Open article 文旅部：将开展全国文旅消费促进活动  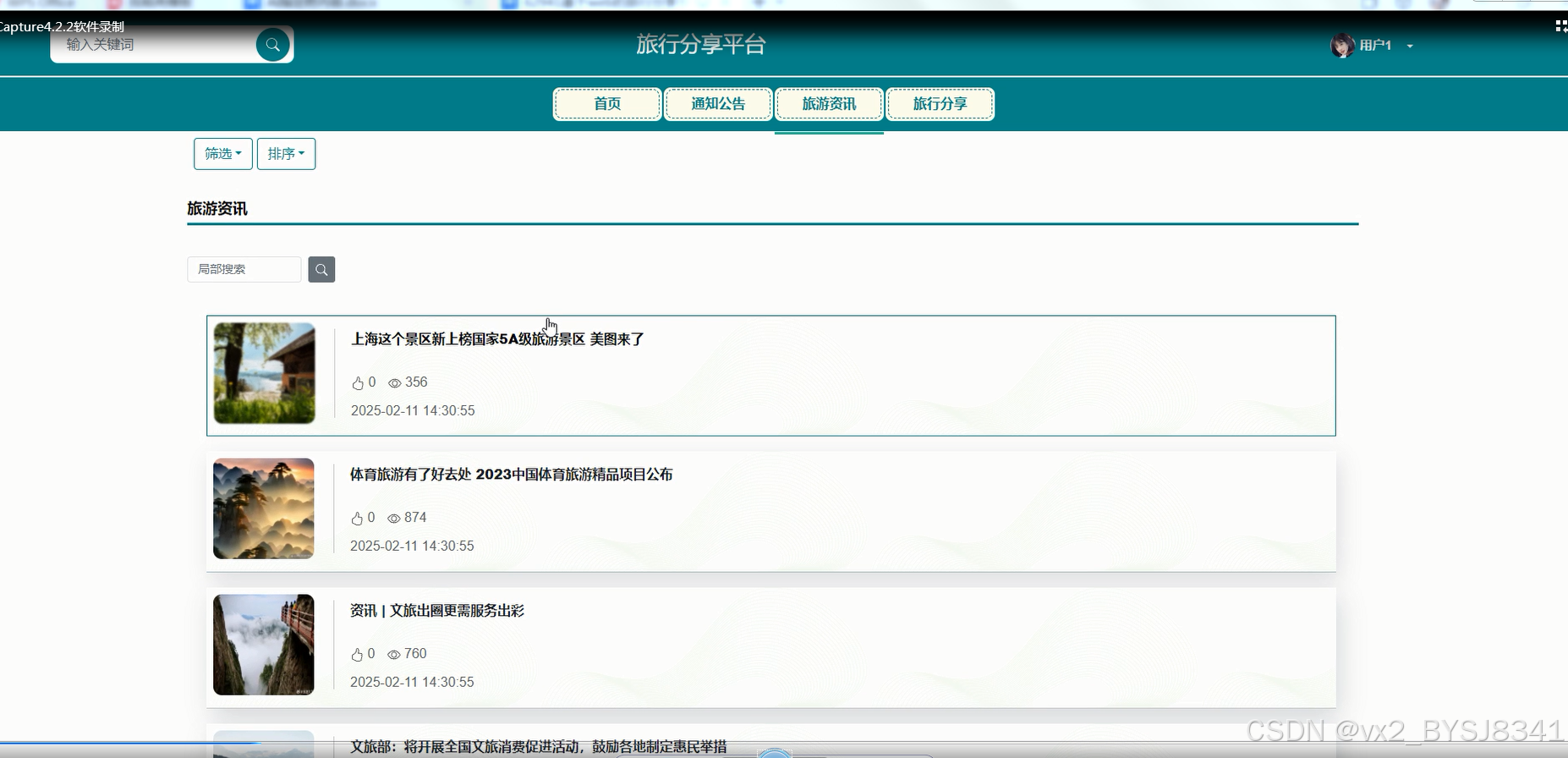[x=539, y=746]
